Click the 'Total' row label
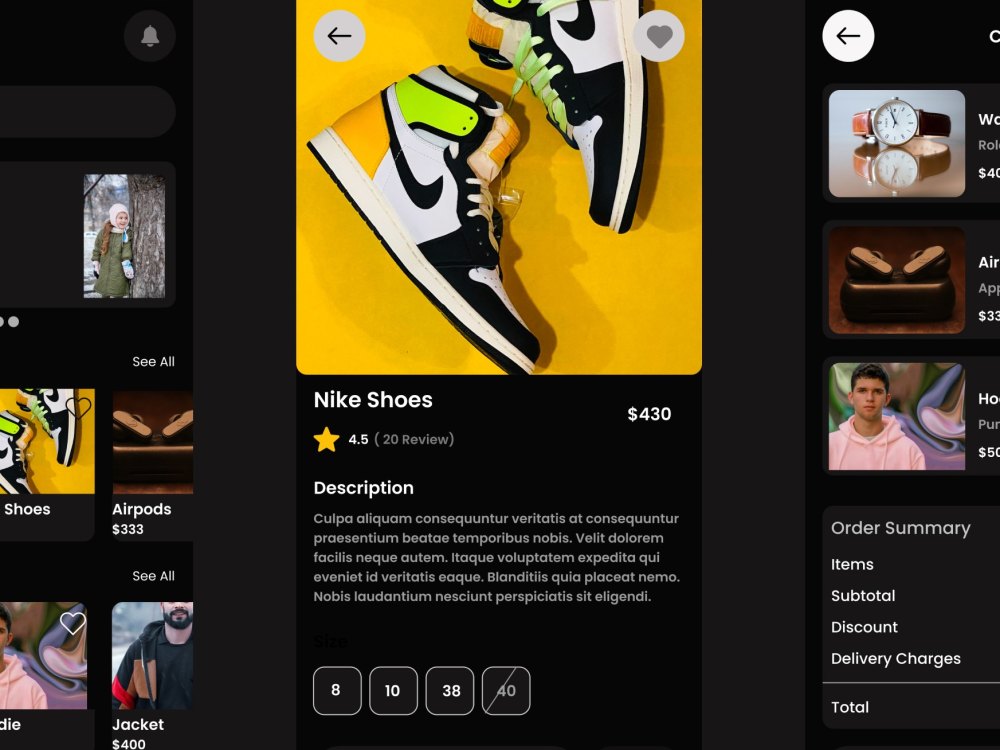The image size is (1000, 750). 850,707
